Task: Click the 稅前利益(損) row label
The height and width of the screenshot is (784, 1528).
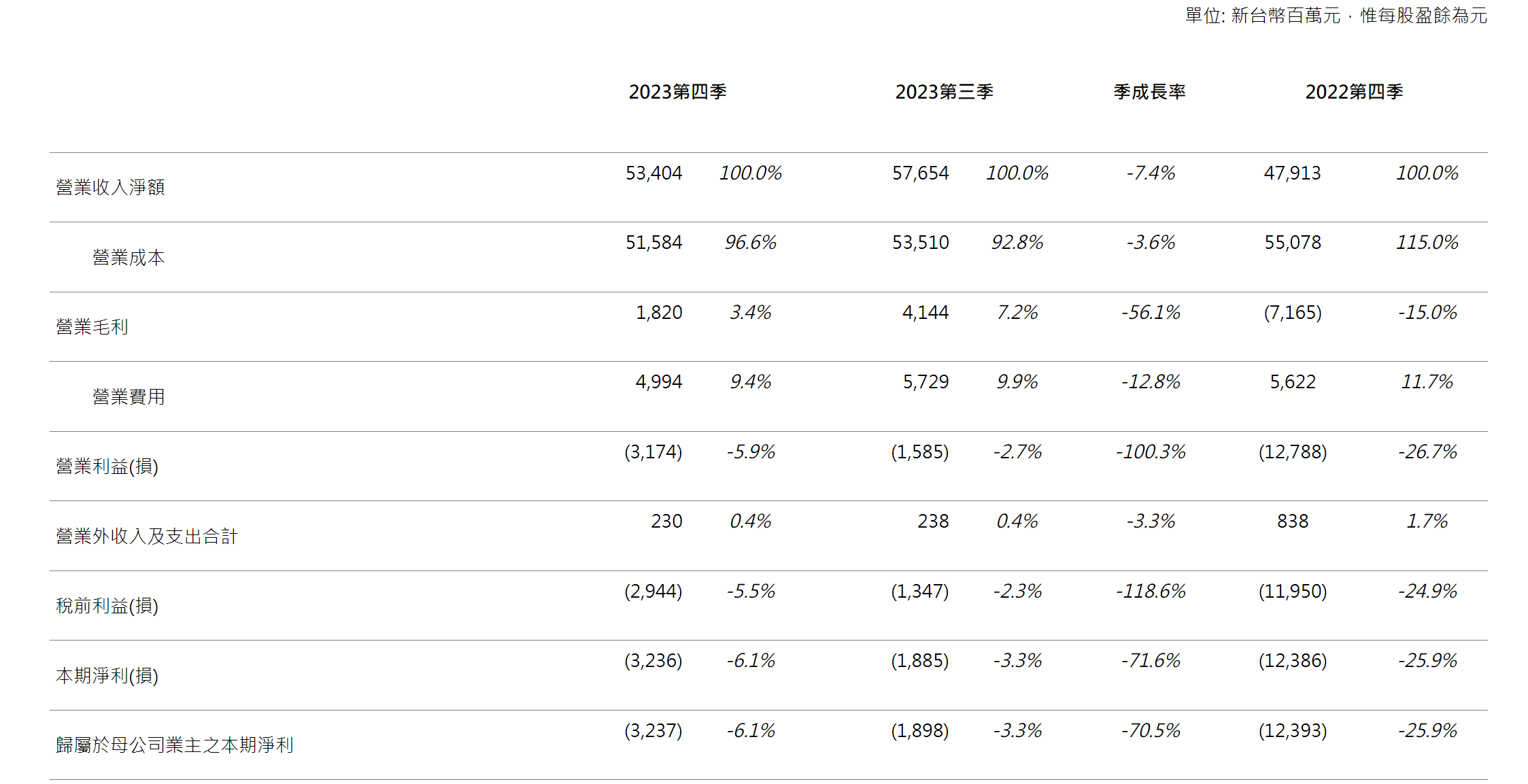Action: [x=107, y=606]
